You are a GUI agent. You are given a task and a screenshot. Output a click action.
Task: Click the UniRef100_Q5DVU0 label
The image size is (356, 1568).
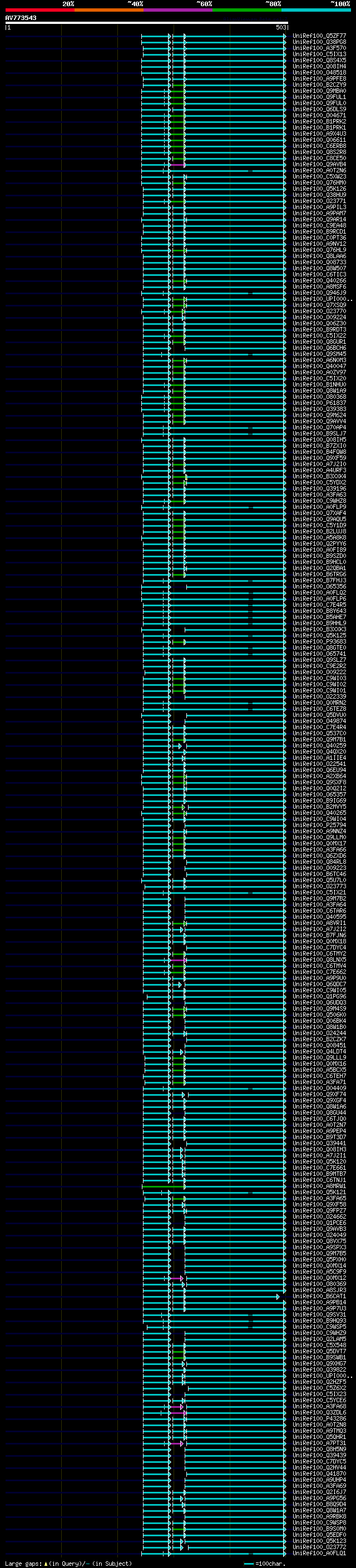click(319, 715)
